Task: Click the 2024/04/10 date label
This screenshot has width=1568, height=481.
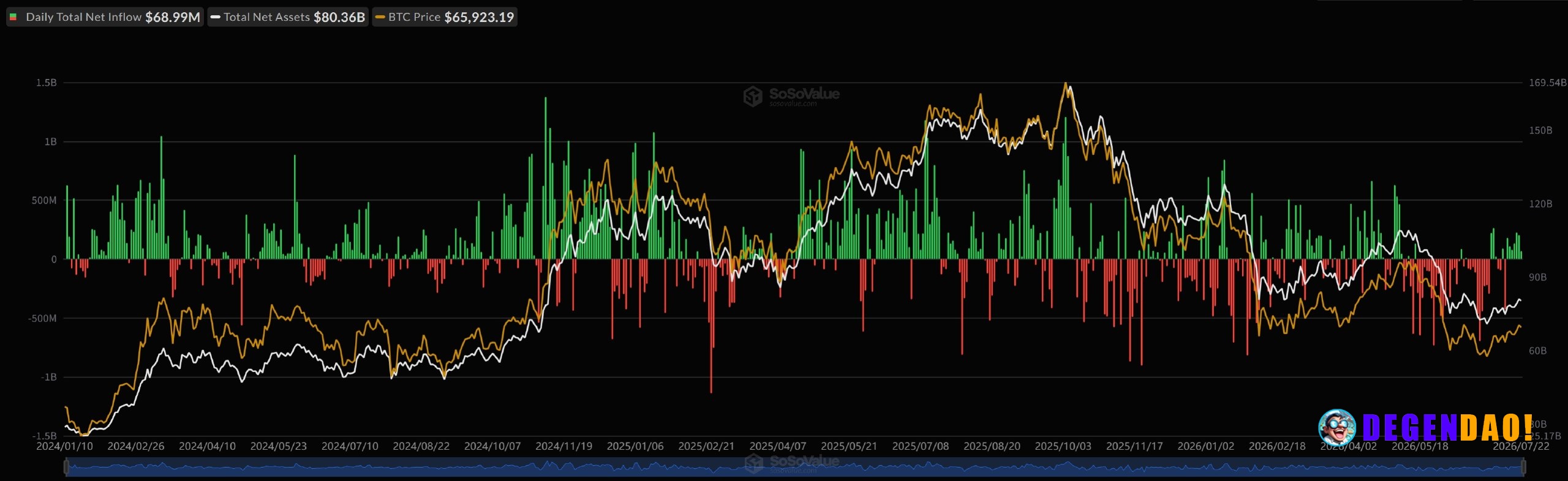Action: 207,446
